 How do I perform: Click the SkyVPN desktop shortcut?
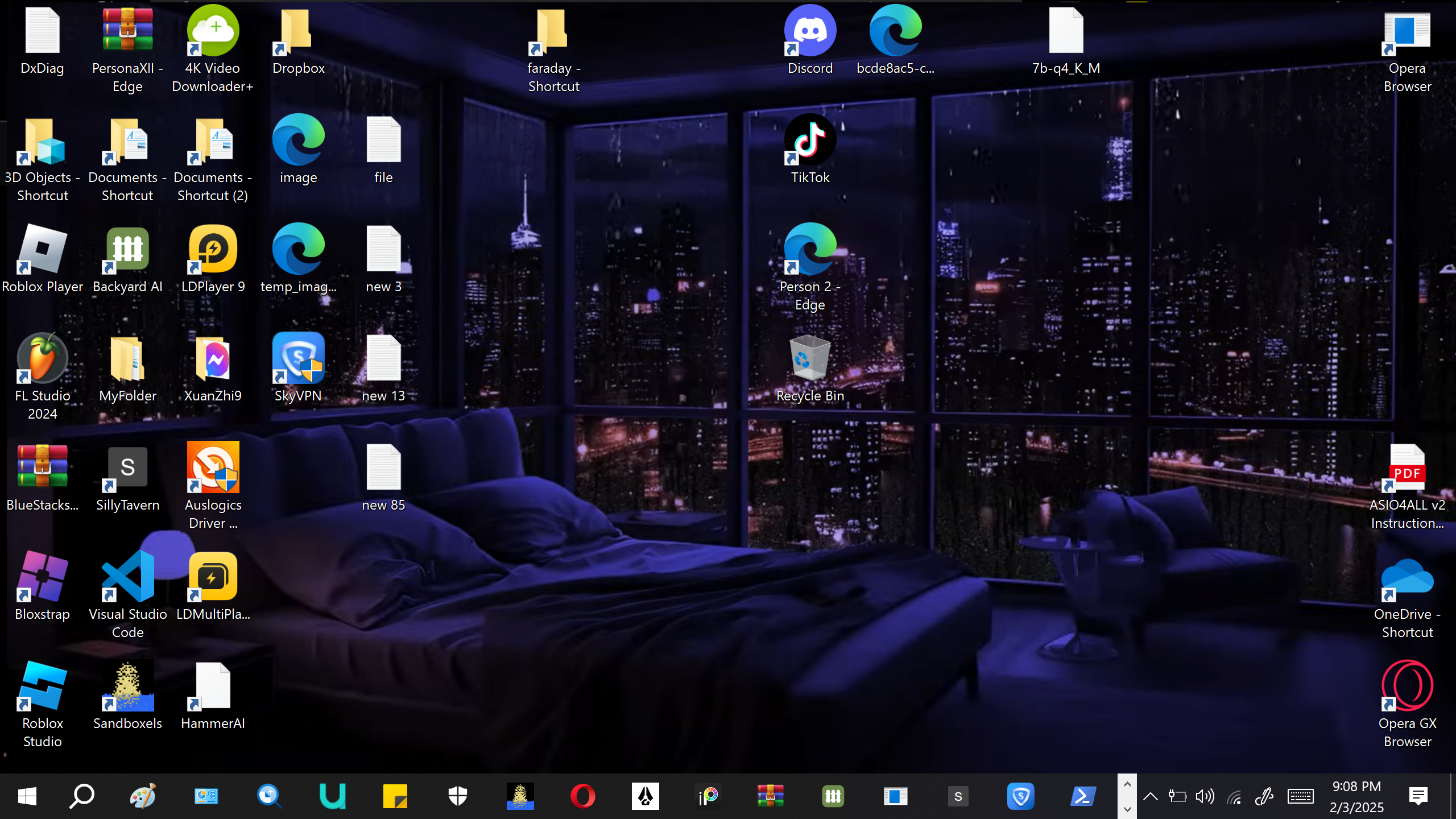pyautogui.click(x=298, y=358)
